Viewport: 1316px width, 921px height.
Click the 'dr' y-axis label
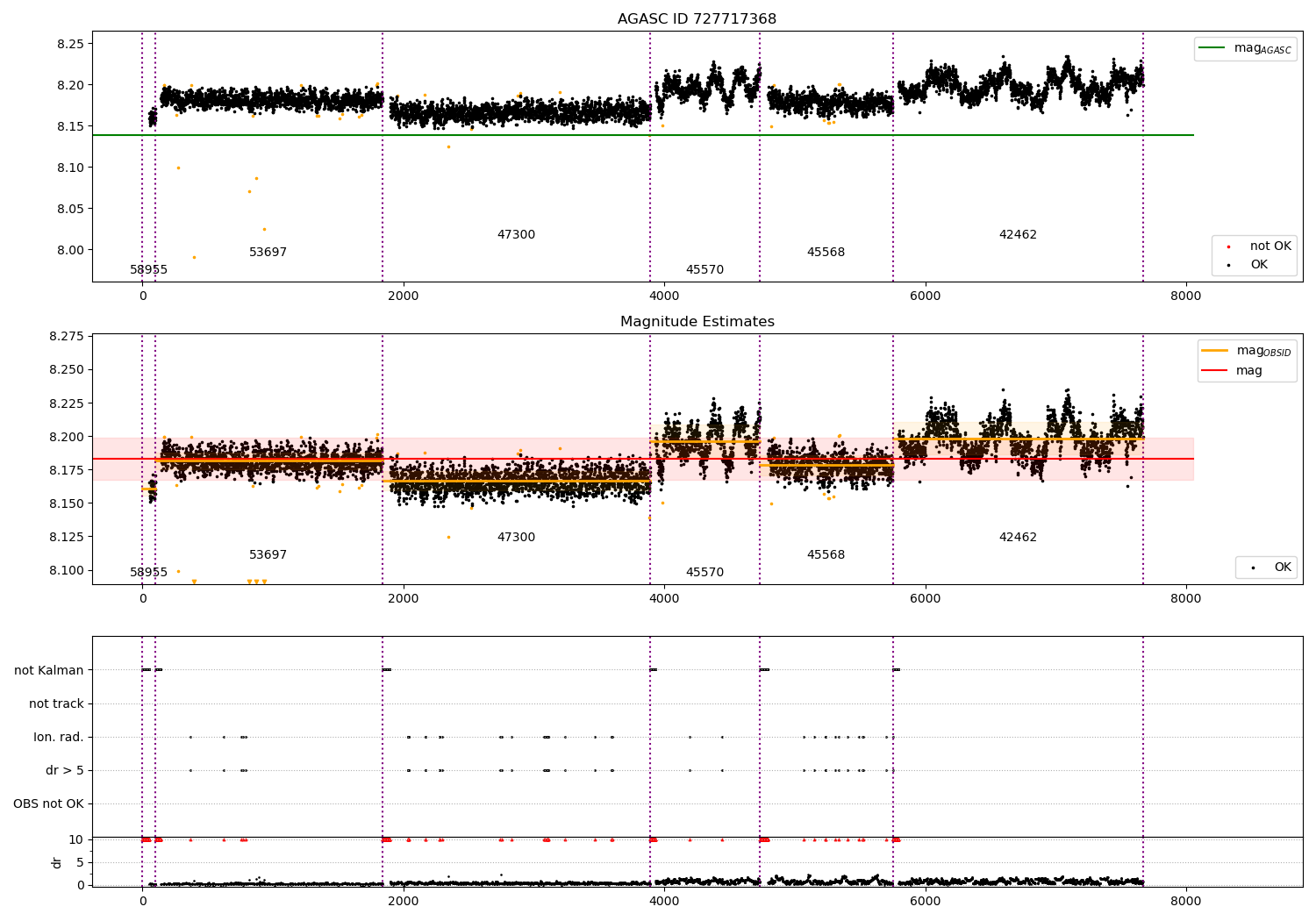(x=57, y=862)
